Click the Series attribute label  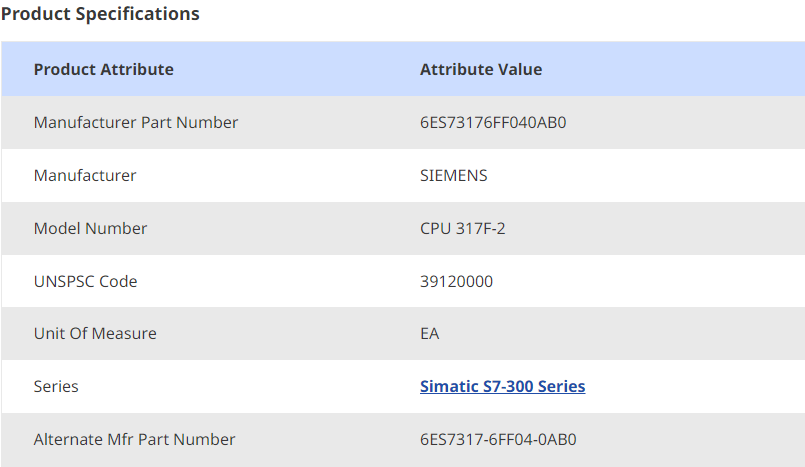tap(56, 386)
